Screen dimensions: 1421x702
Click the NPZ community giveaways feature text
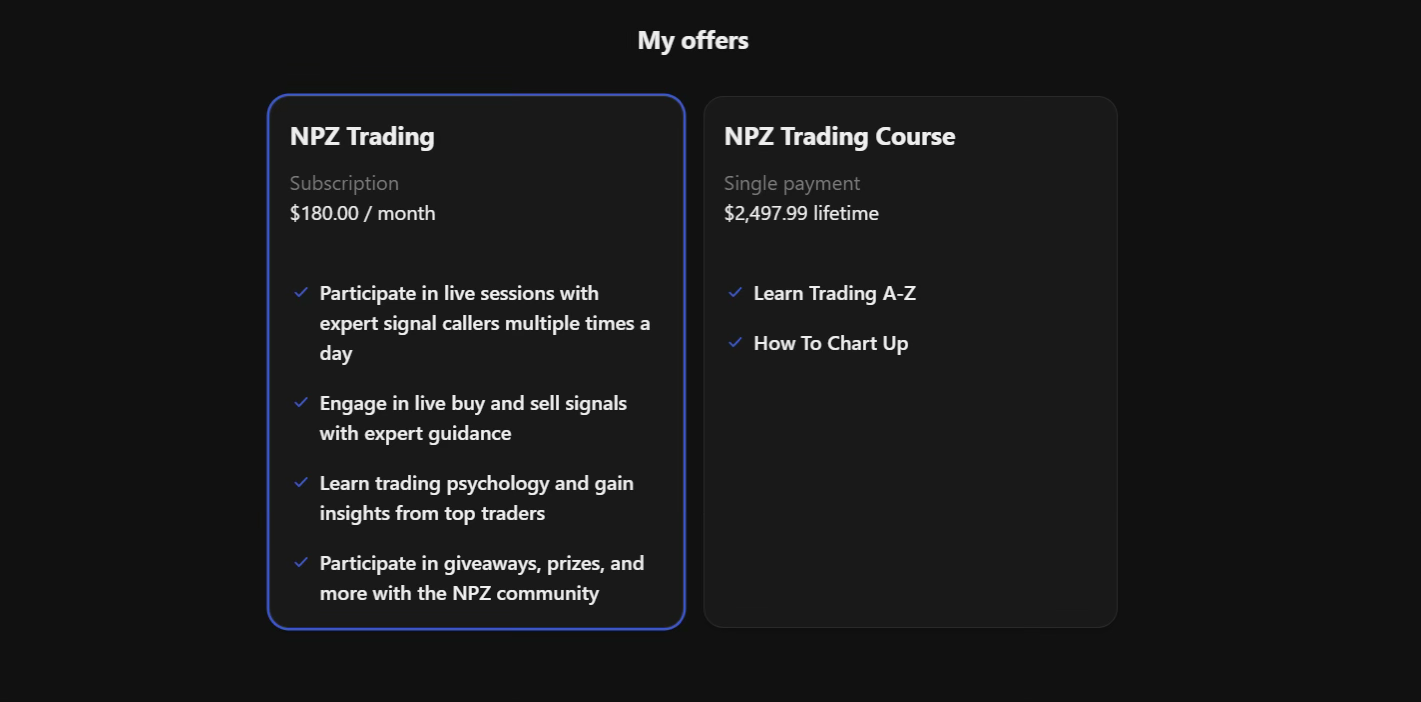point(482,577)
